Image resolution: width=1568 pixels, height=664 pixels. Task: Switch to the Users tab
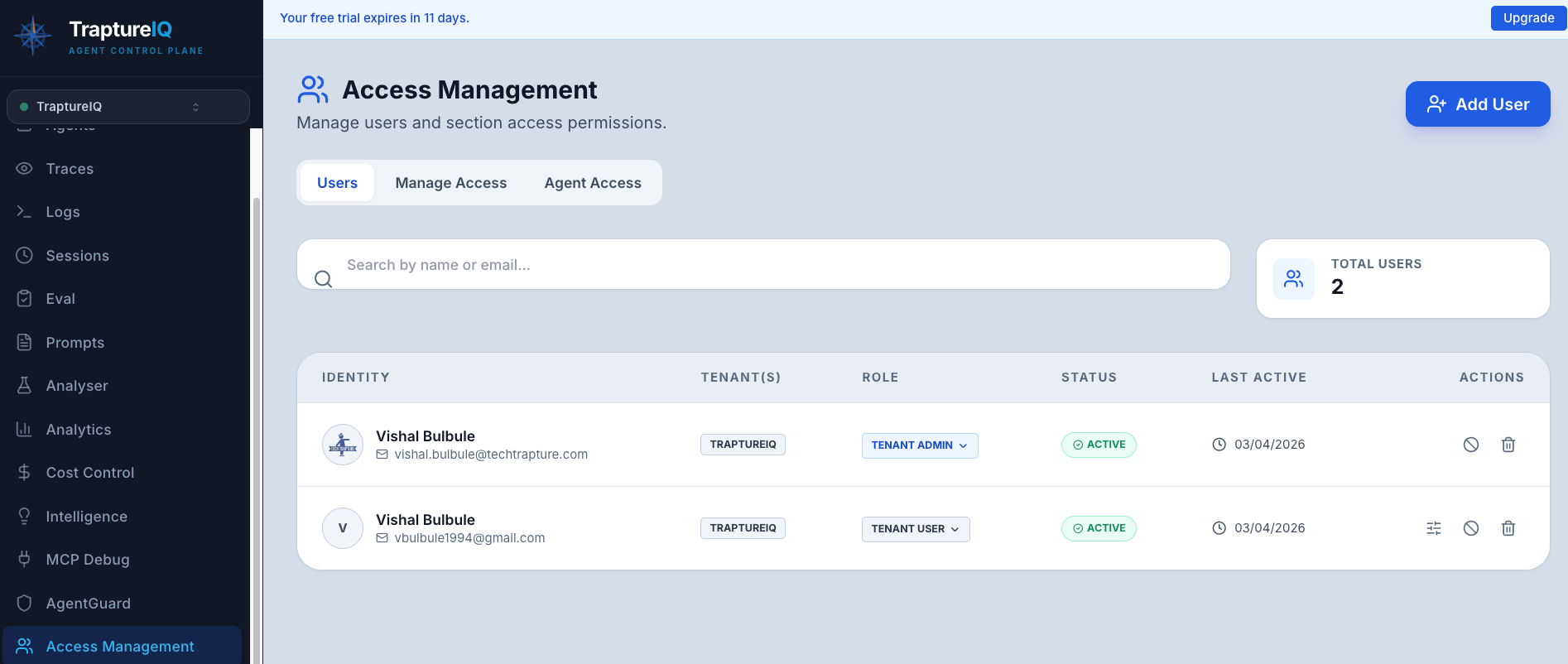click(337, 183)
